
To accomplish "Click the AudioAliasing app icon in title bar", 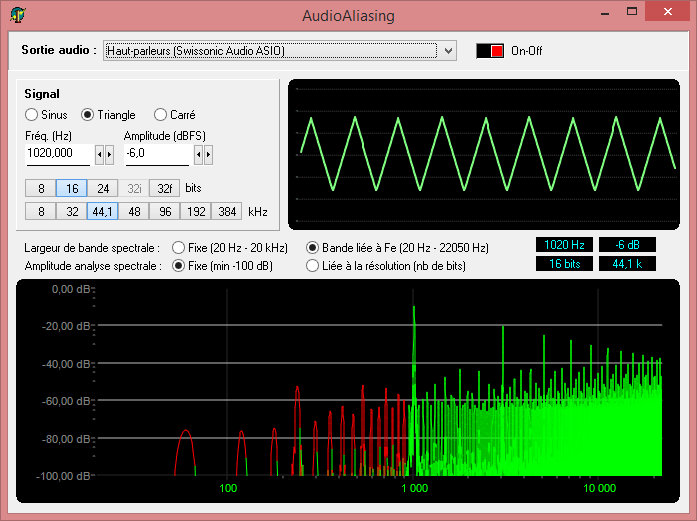I will coord(17,15).
